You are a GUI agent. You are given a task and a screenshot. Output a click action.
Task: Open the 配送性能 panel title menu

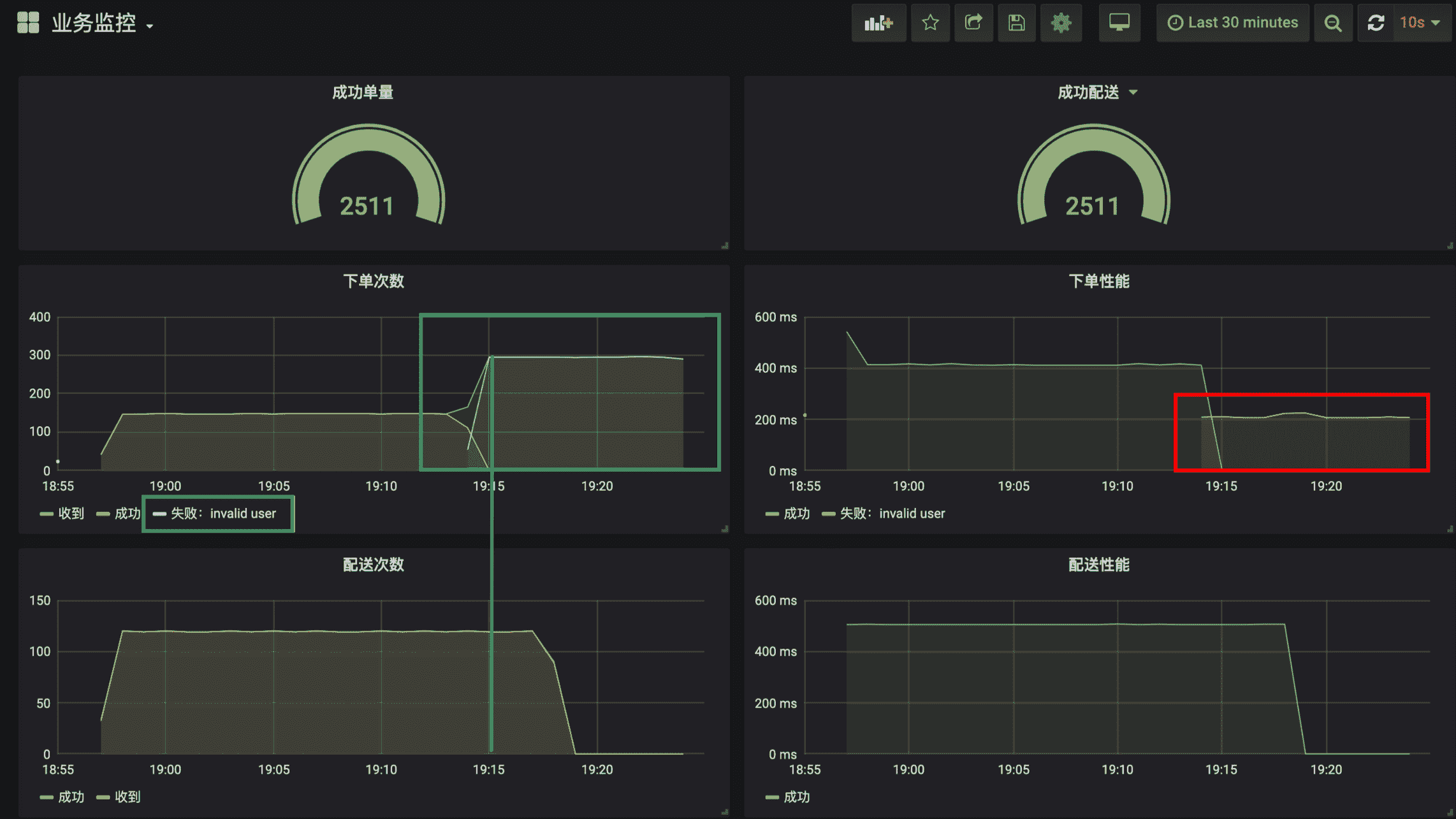1098,565
